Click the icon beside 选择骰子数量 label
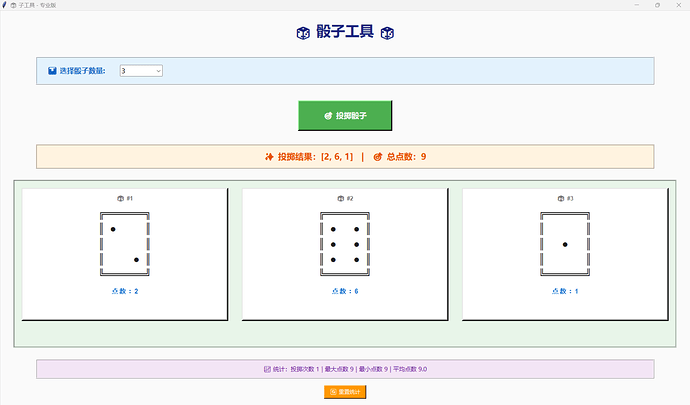 point(52,71)
